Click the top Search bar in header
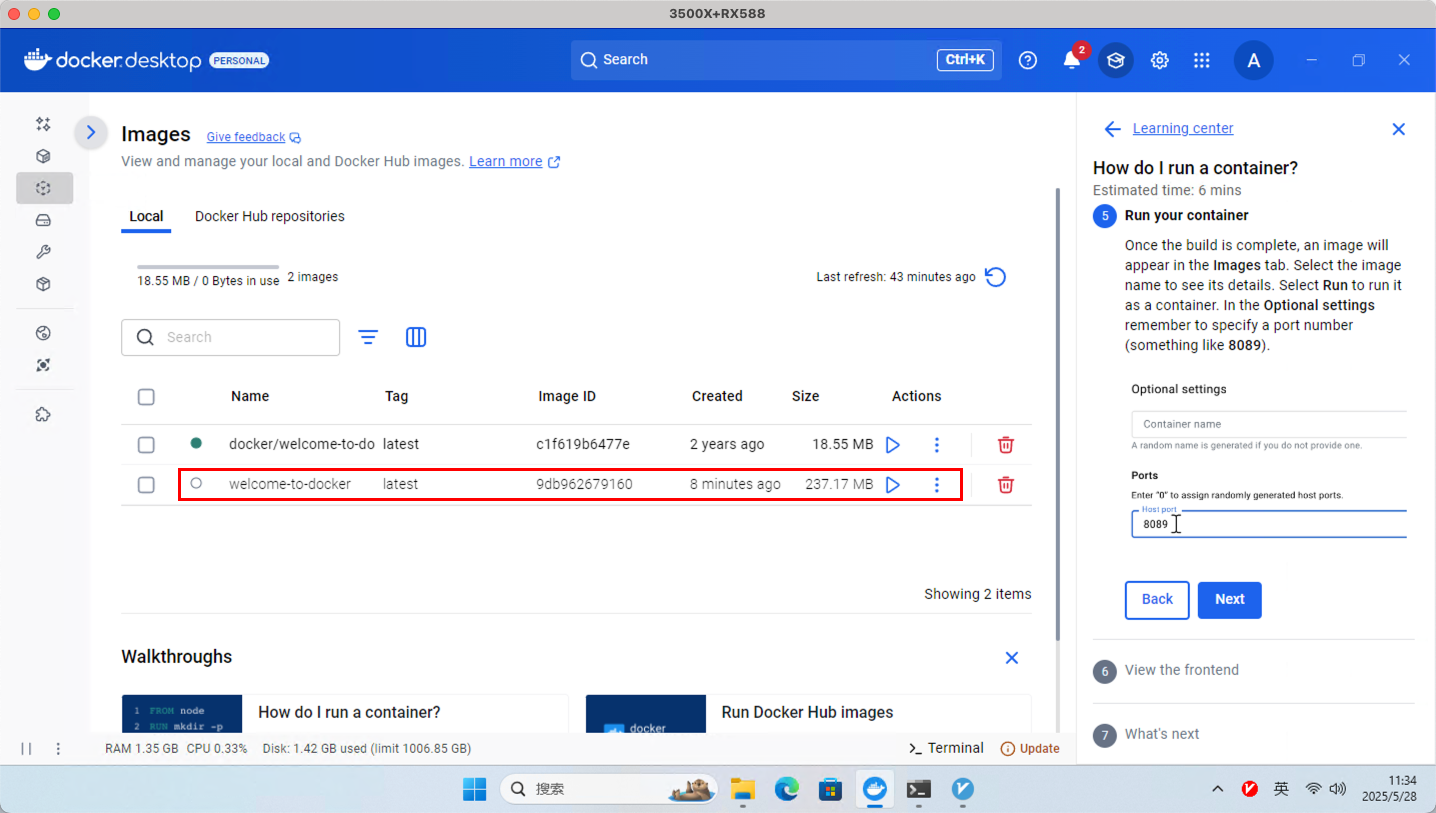The image size is (1436, 813). (x=786, y=60)
